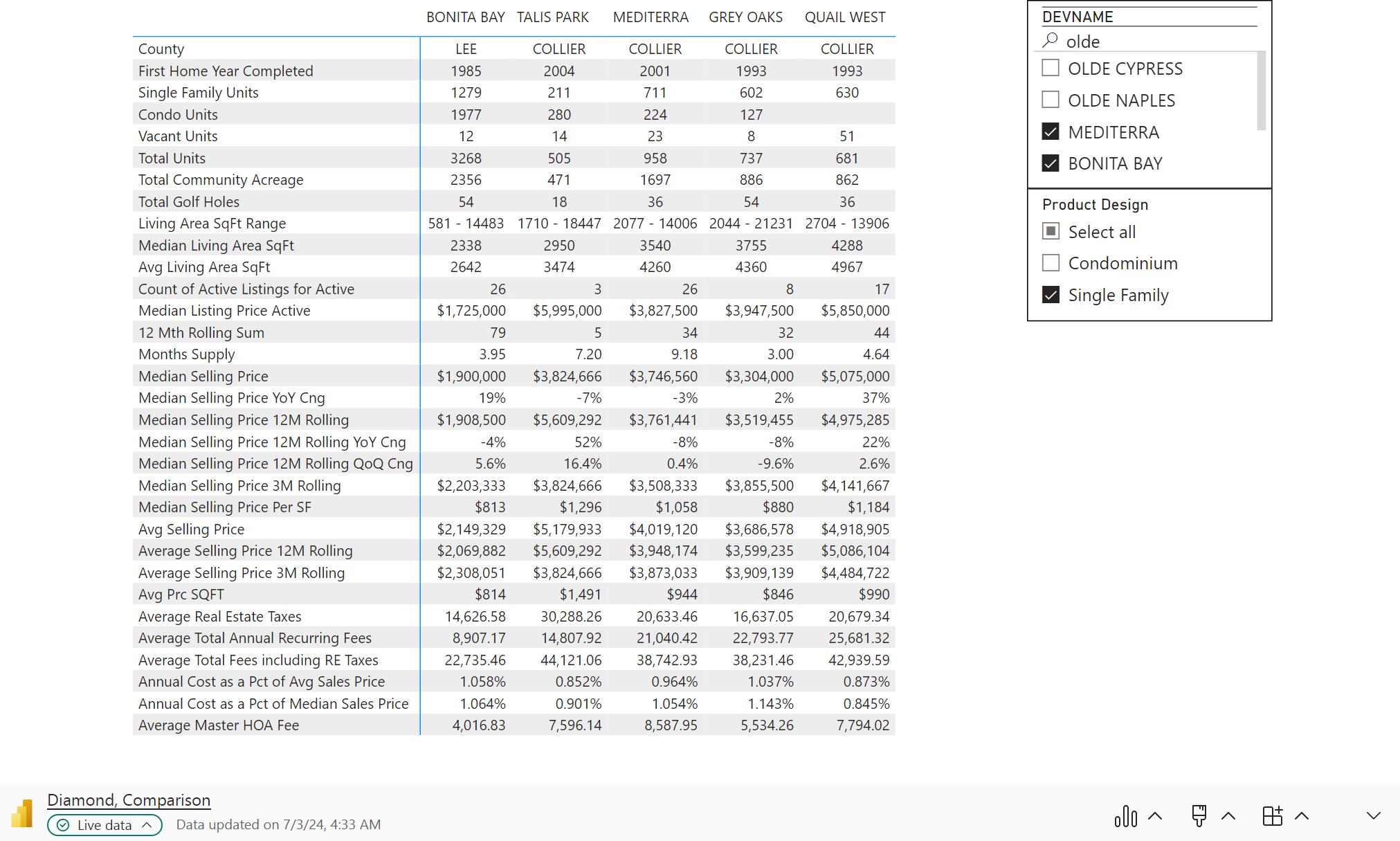Uncheck the MEDITERRA checkbox
The image size is (1400, 841).
(x=1051, y=132)
